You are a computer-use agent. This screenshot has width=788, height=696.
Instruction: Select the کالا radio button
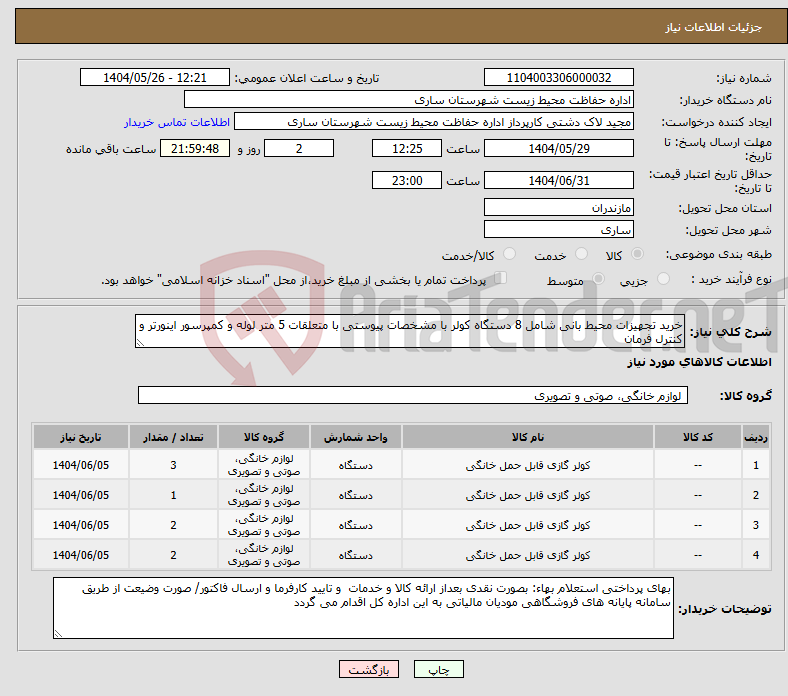[x=638, y=255]
